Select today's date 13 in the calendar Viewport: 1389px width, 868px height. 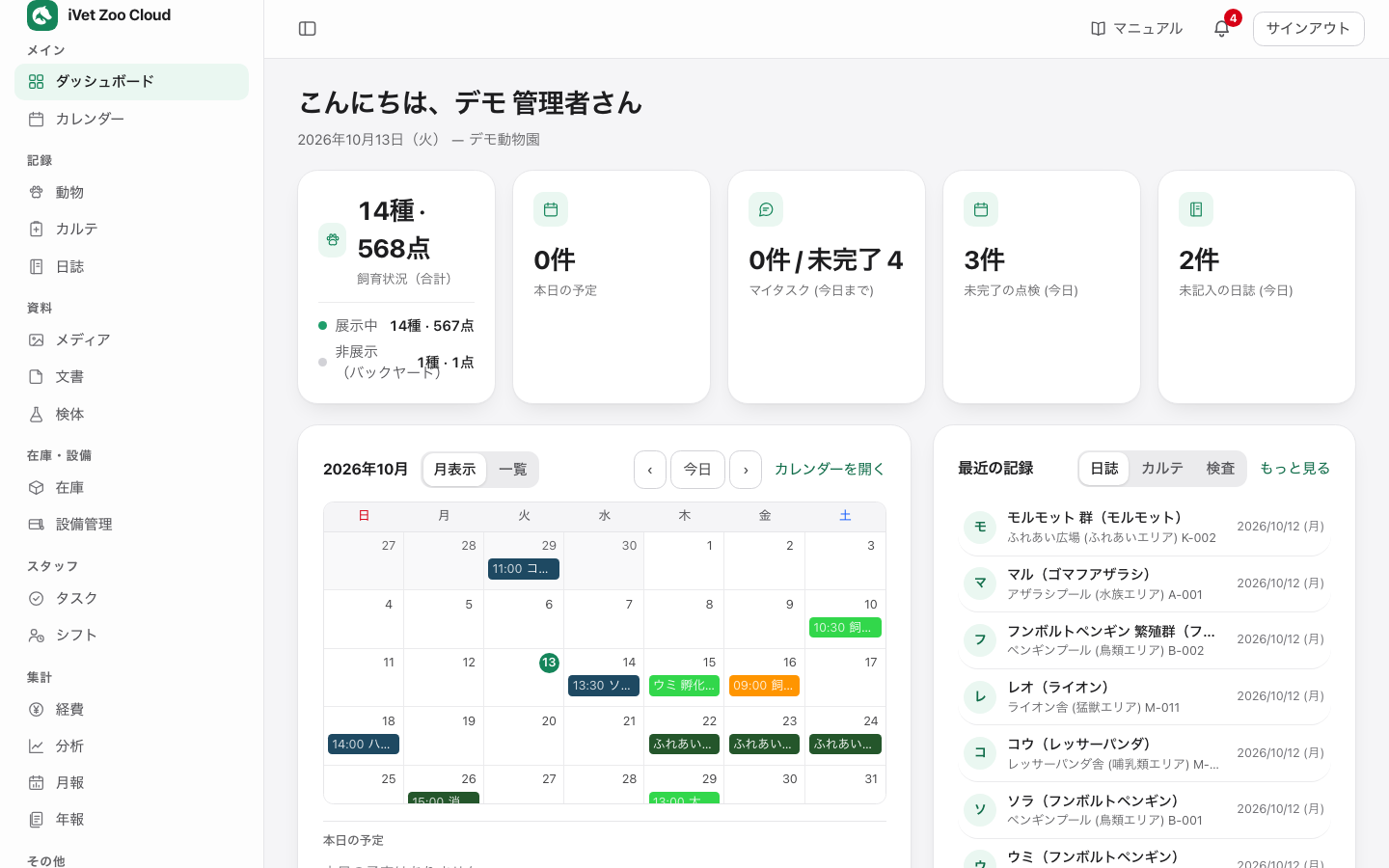(549, 663)
